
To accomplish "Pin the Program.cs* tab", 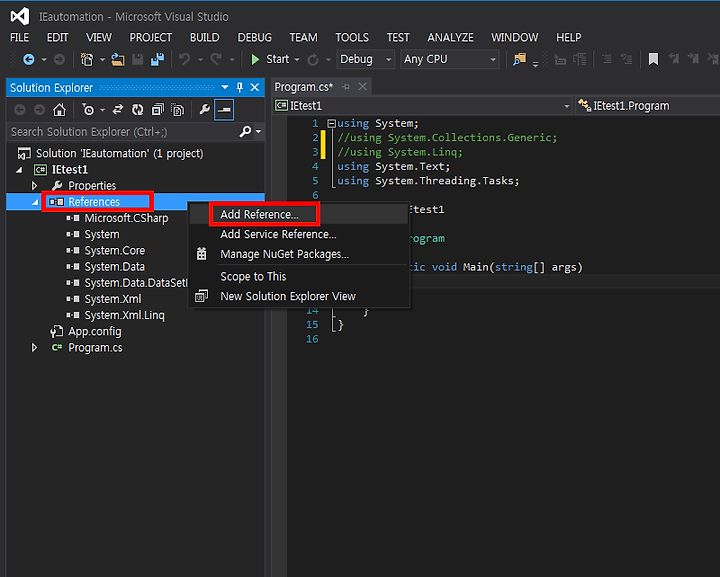I will [346, 86].
